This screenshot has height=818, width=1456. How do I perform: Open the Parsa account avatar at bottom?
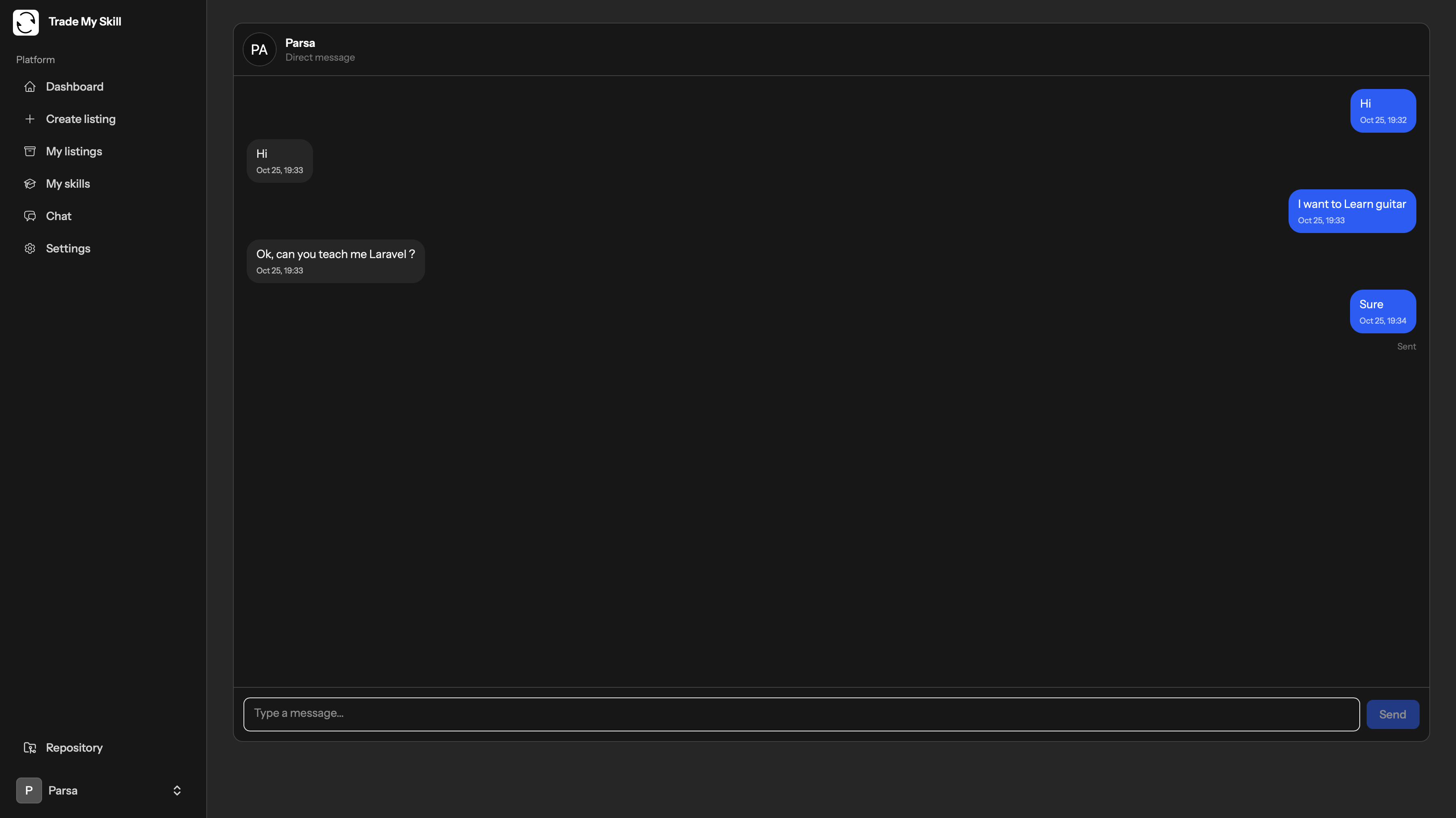click(x=29, y=790)
